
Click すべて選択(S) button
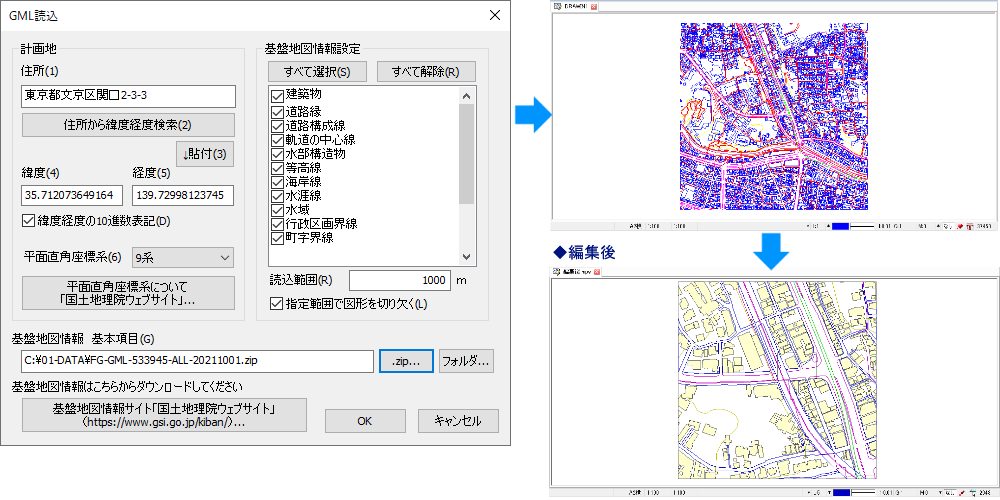click(317, 71)
